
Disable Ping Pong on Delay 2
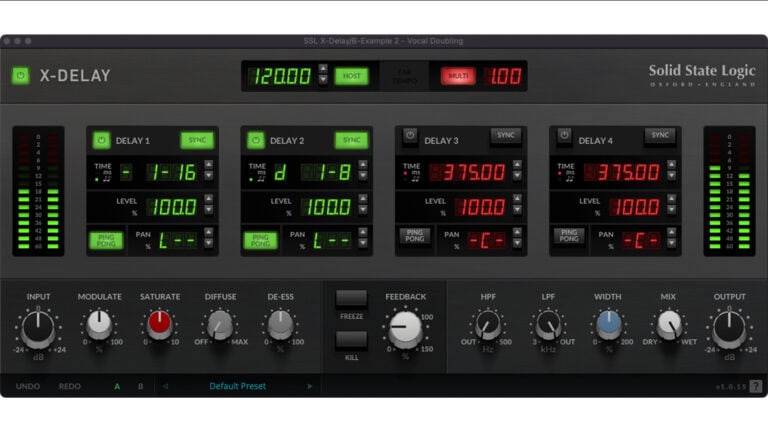261,240
